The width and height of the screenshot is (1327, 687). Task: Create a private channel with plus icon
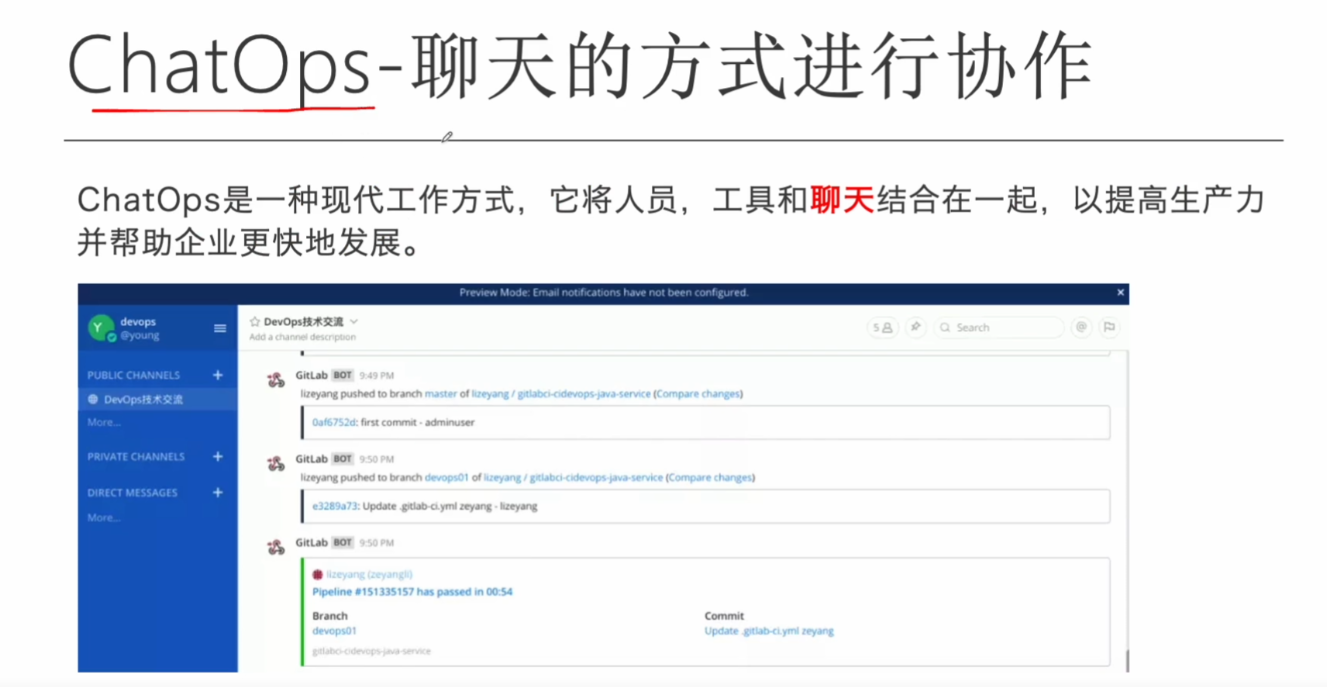point(218,456)
